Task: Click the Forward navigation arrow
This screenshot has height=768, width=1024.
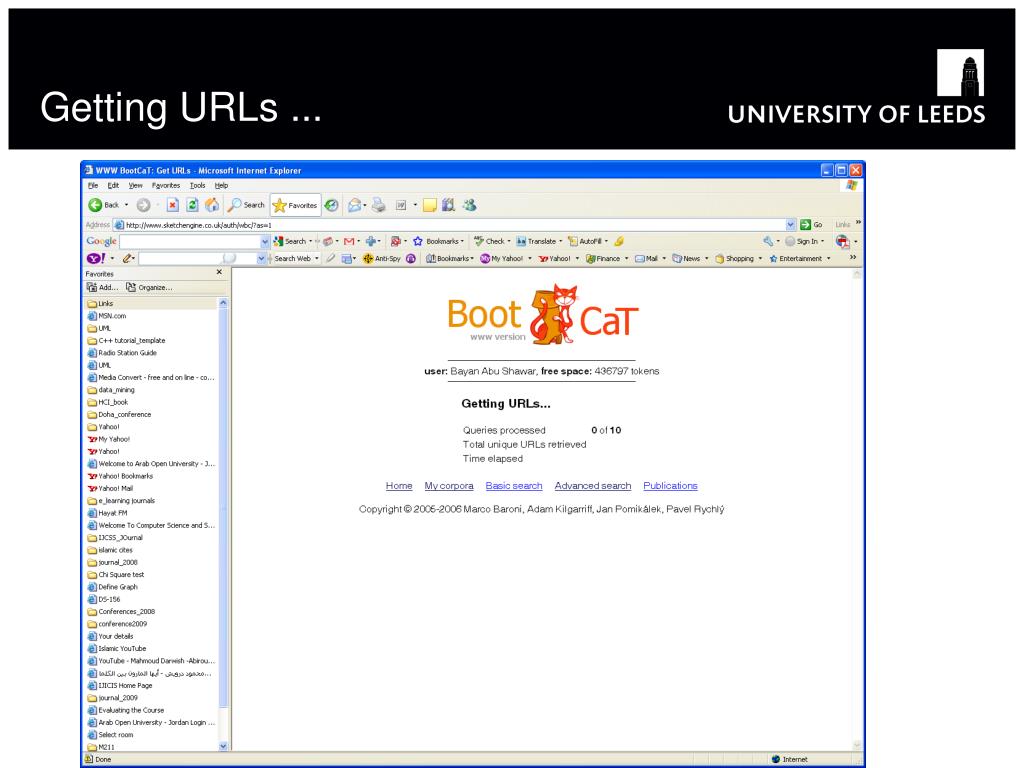Action: 144,205
